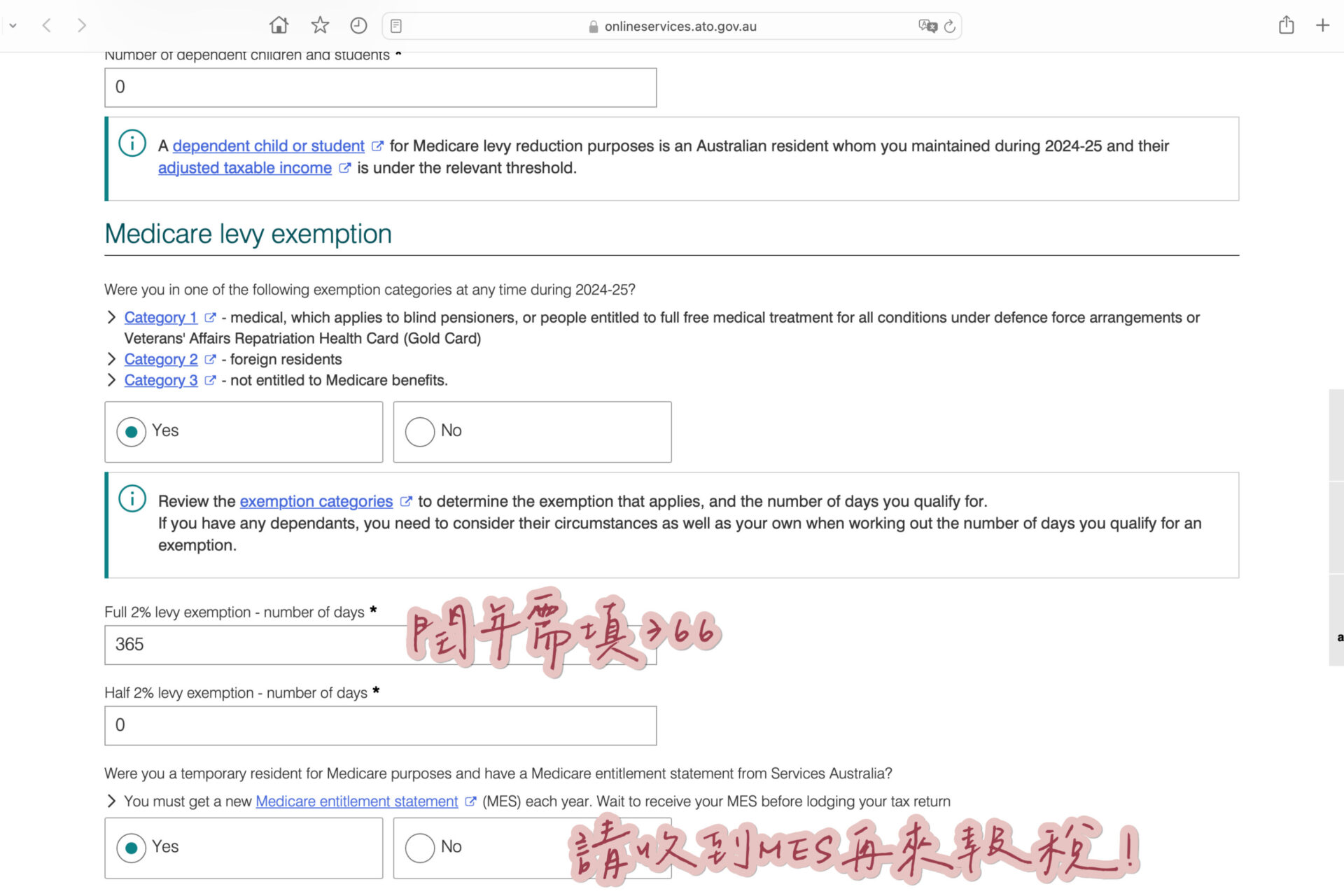Click the dependent children number field
This screenshot has width=1344, height=896.
(x=380, y=87)
